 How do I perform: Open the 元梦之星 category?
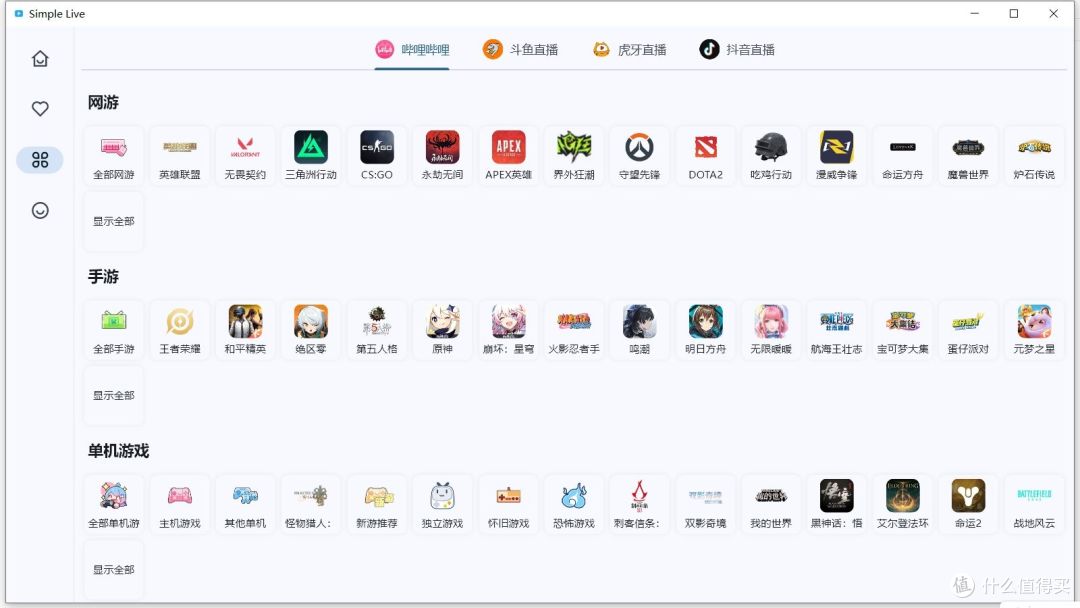click(1034, 330)
